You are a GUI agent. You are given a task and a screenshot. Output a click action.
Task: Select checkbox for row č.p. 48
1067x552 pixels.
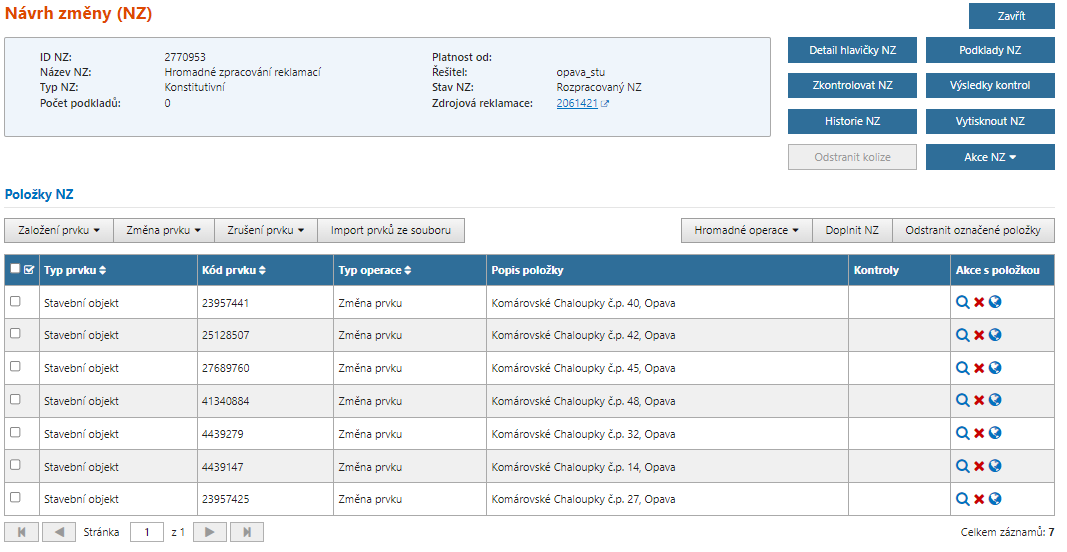pos(15,400)
